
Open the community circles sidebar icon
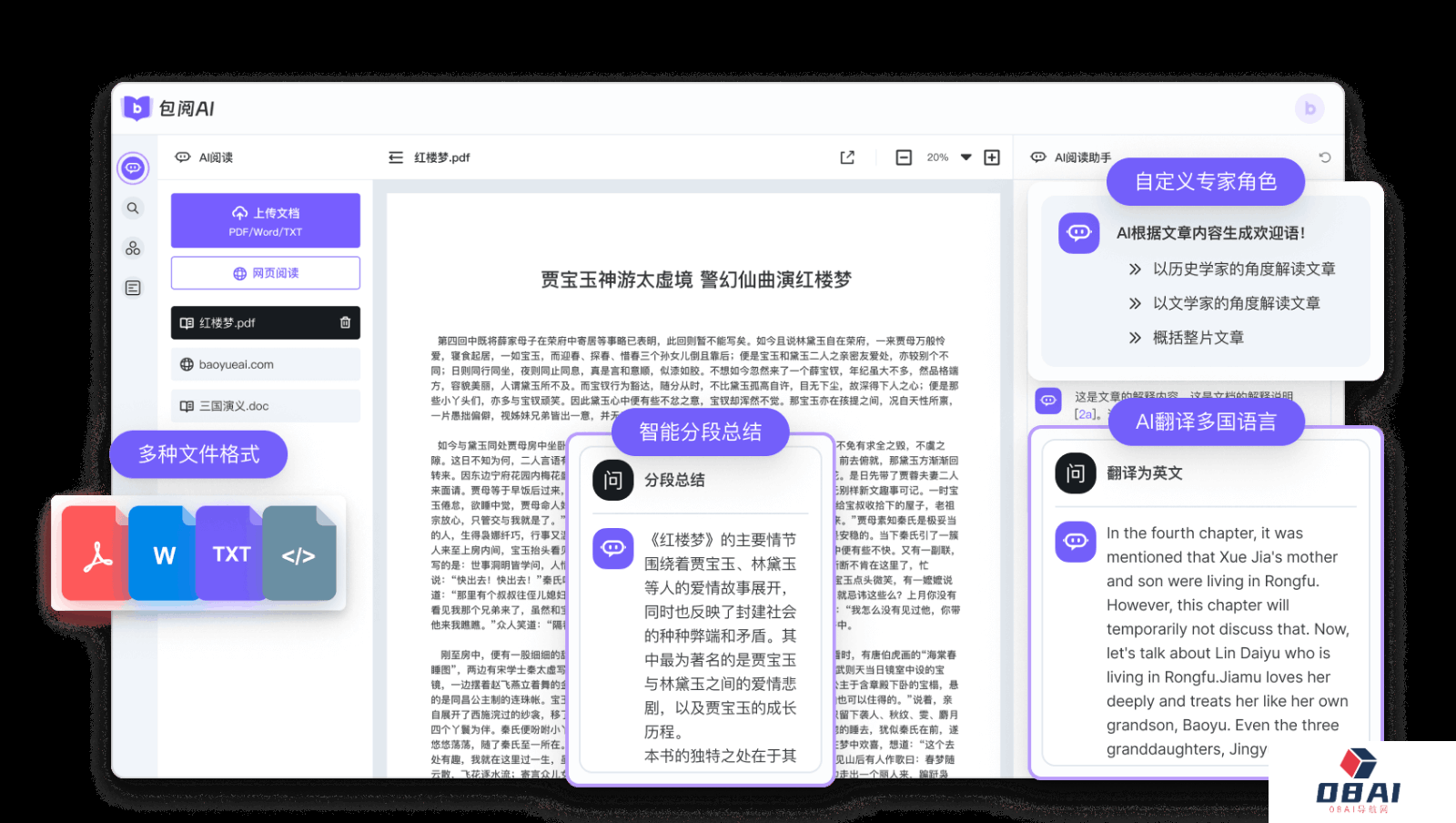pos(133,248)
